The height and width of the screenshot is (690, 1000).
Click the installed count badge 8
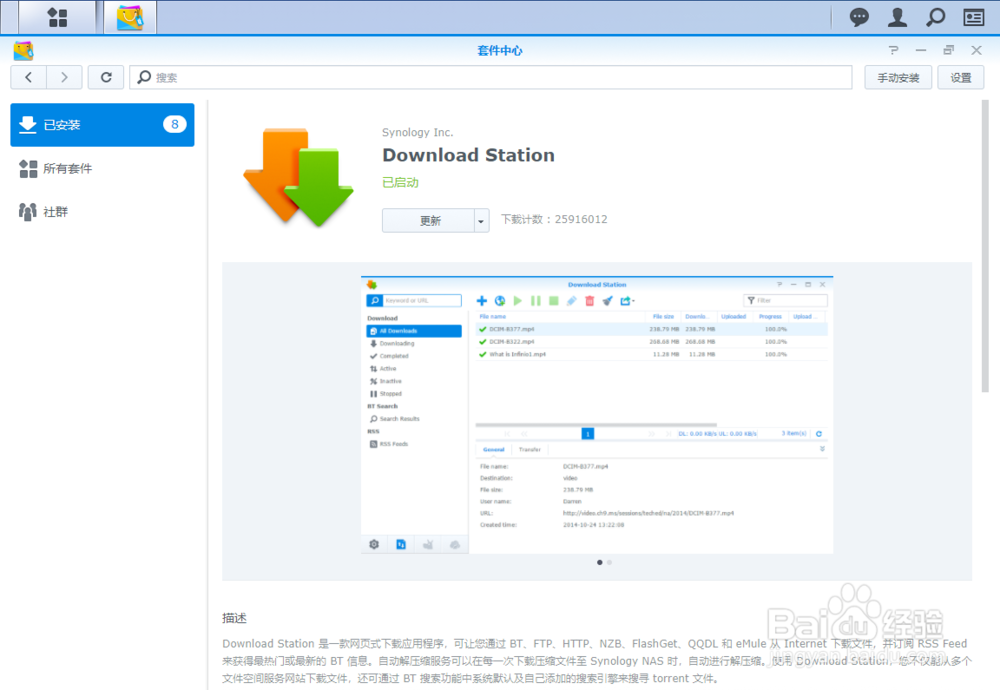[x=175, y=124]
